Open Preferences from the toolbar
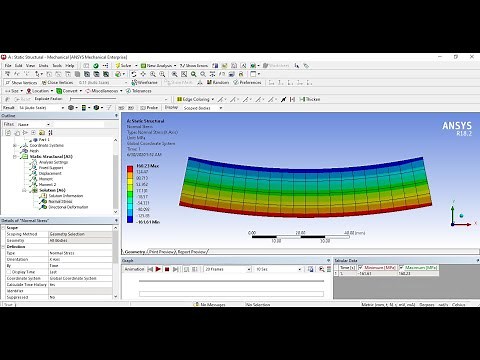The image size is (480, 360). coord(247,82)
